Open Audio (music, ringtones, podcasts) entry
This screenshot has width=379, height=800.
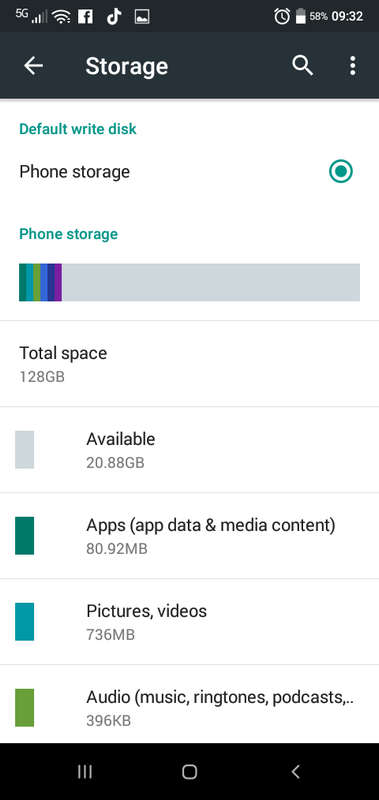[189, 704]
